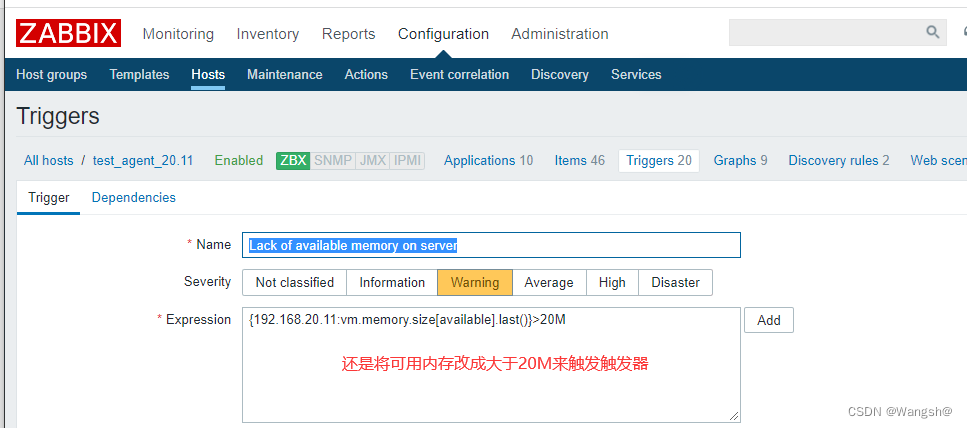Open Items 46 link
Image resolution: width=967 pixels, height=428 pixels.
[x=580, y=161]
